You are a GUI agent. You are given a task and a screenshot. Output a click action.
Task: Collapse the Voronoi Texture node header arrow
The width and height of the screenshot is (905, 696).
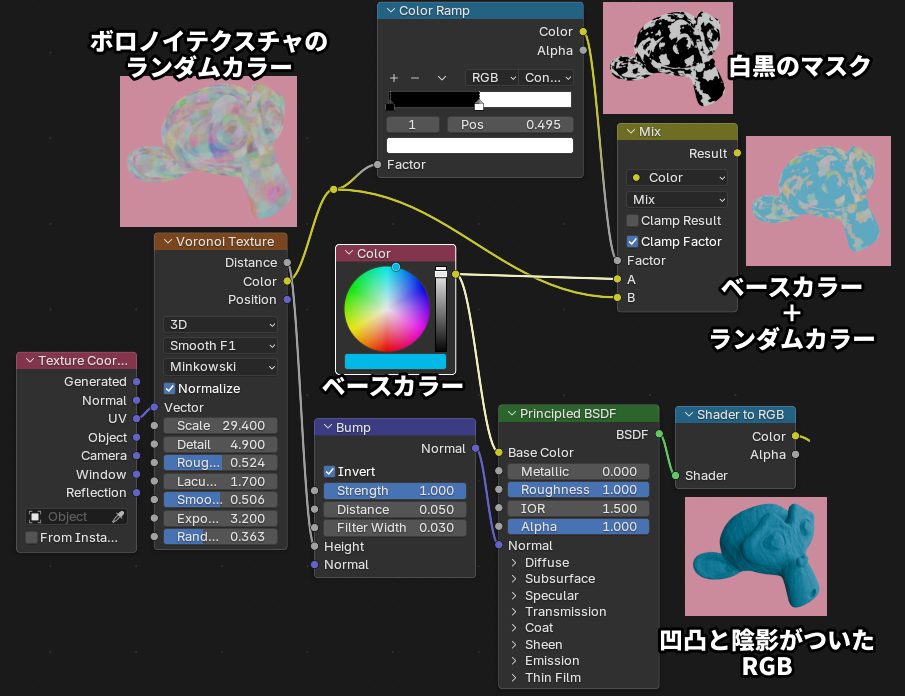[165, 241]
